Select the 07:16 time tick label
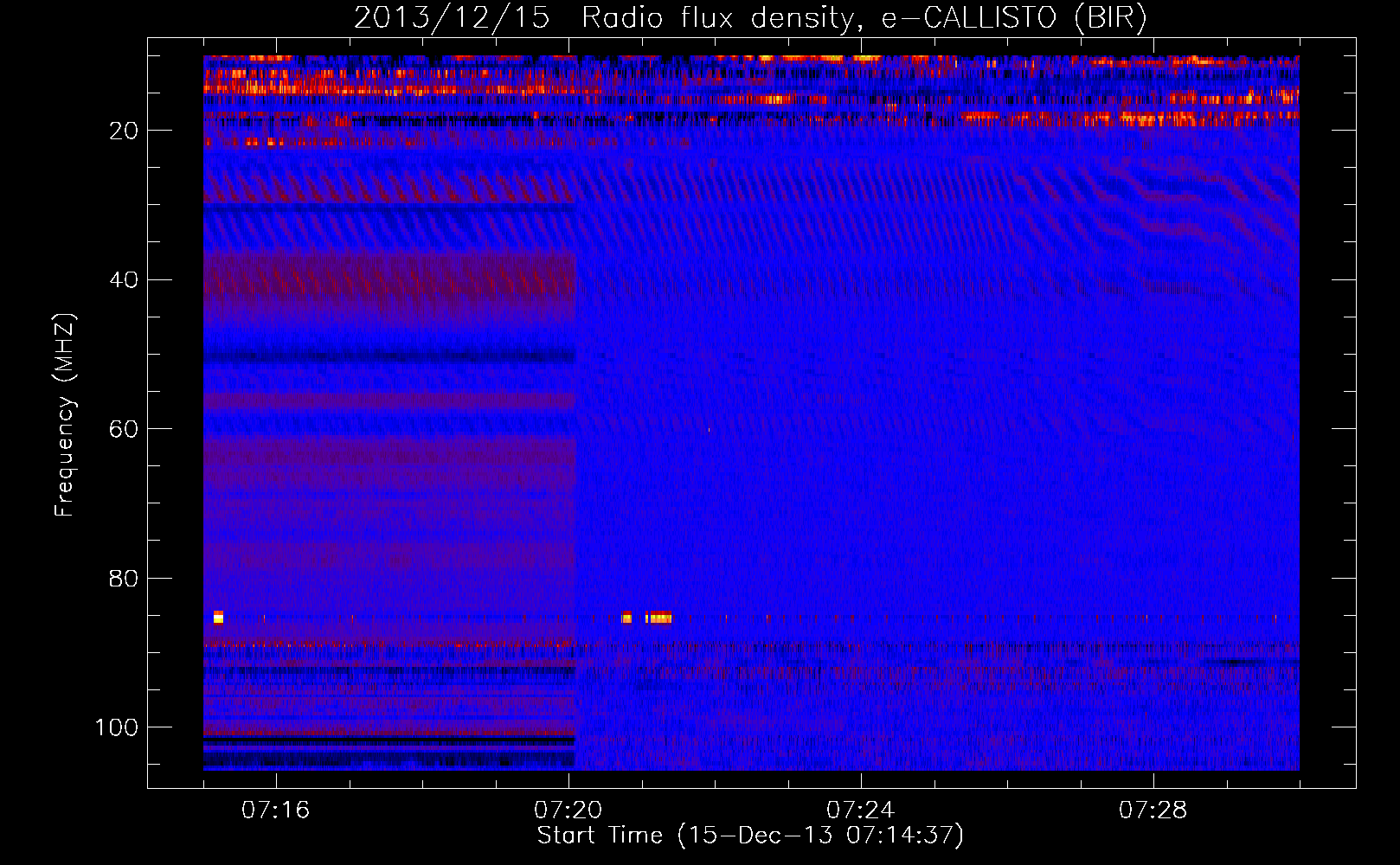The image size is (1400, 865). 275,811
